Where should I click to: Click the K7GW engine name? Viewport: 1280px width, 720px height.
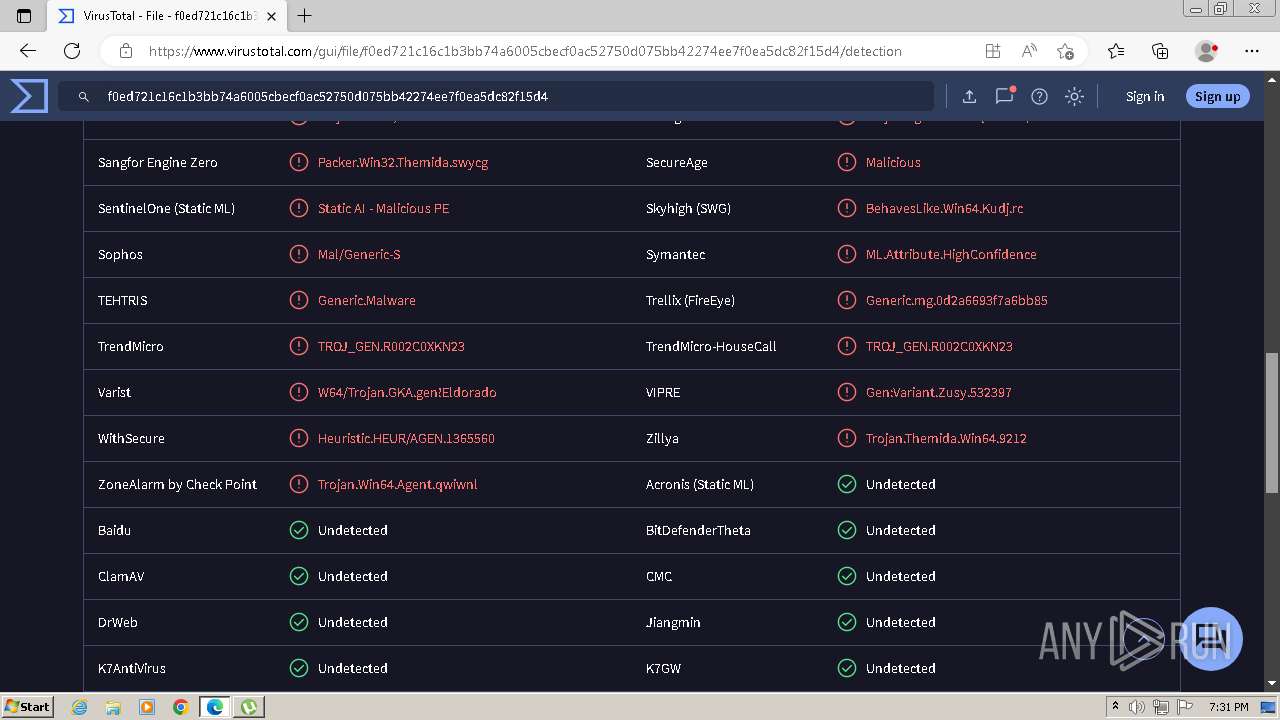point(663,668)
